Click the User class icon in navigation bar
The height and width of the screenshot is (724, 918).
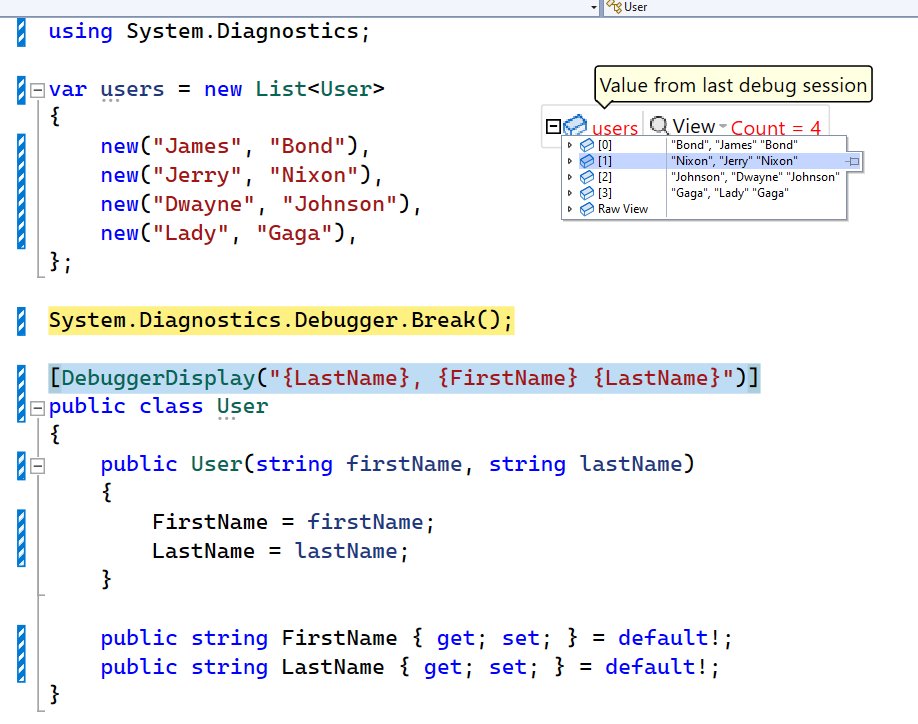point(614,6)
